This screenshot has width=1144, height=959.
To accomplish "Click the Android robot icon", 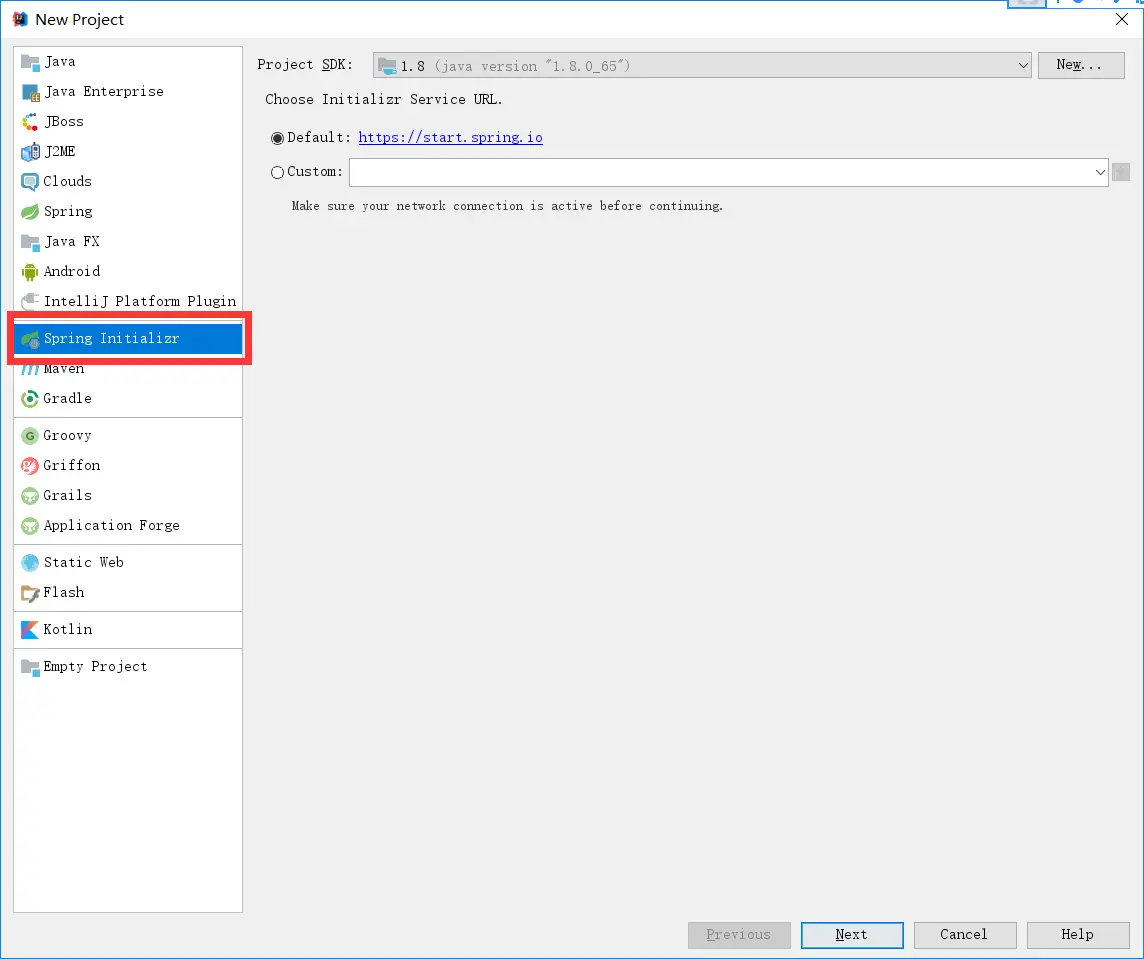I will (30, 271).
